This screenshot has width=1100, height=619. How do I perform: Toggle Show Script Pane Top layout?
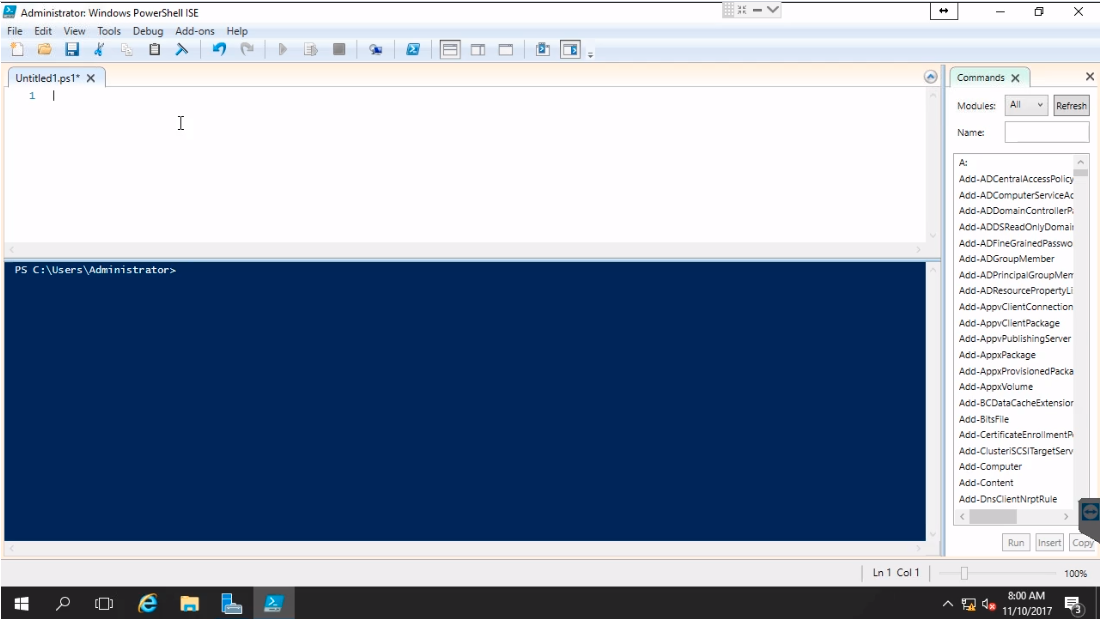(x=450, y=49)
